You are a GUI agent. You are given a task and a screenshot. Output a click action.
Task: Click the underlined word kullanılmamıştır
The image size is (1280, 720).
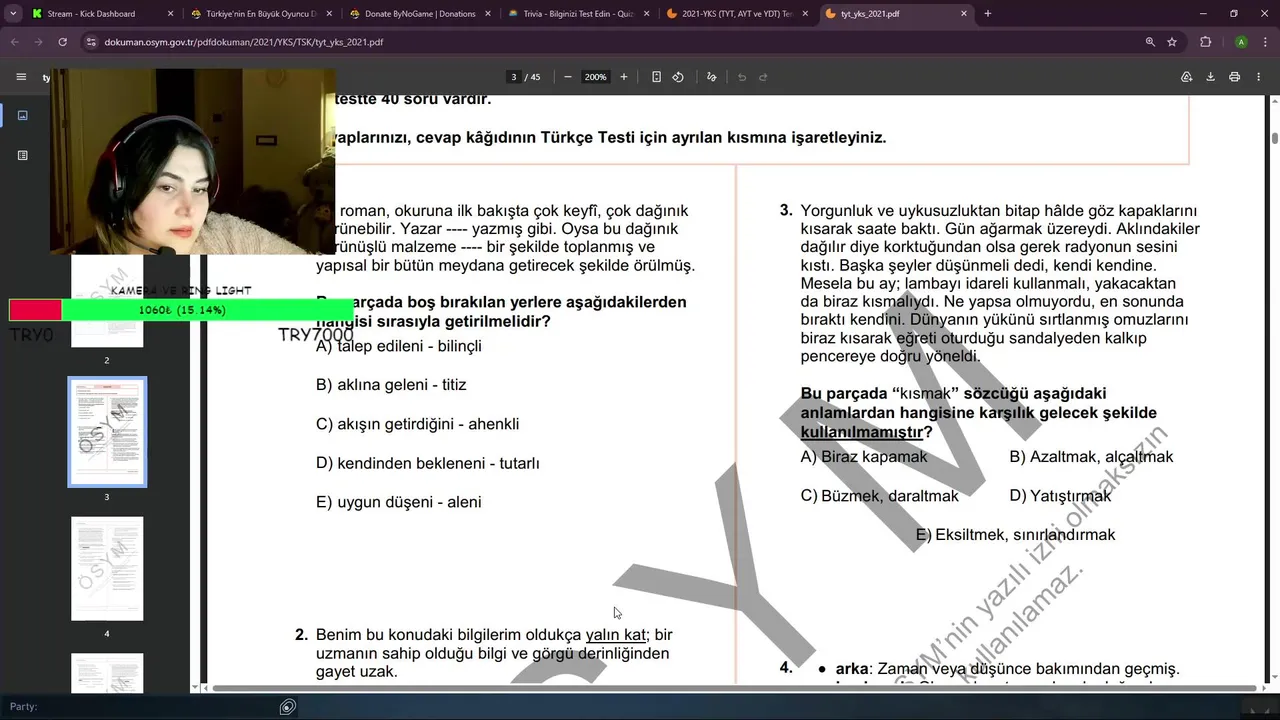[861, 433]
